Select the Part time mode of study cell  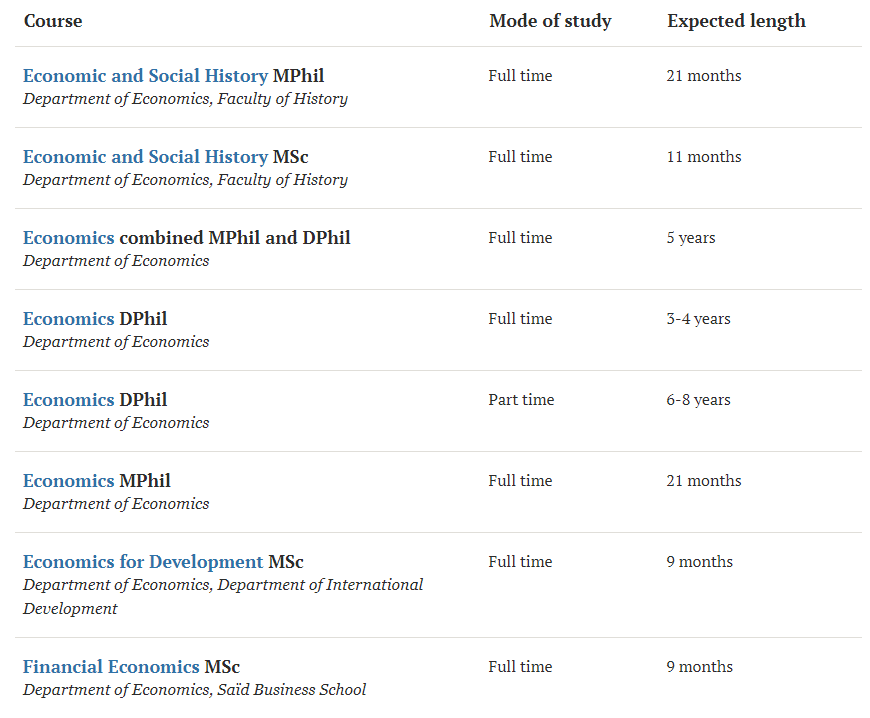point(521,400)
